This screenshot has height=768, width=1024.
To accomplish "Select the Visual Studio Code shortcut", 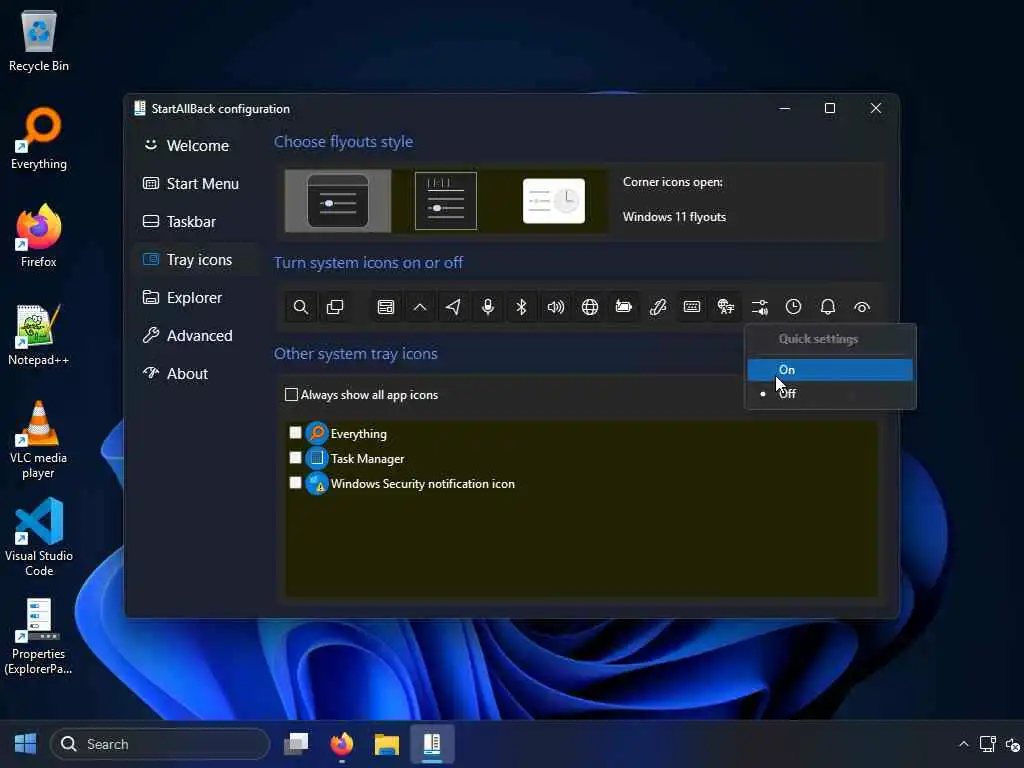I will click(39, 537).
